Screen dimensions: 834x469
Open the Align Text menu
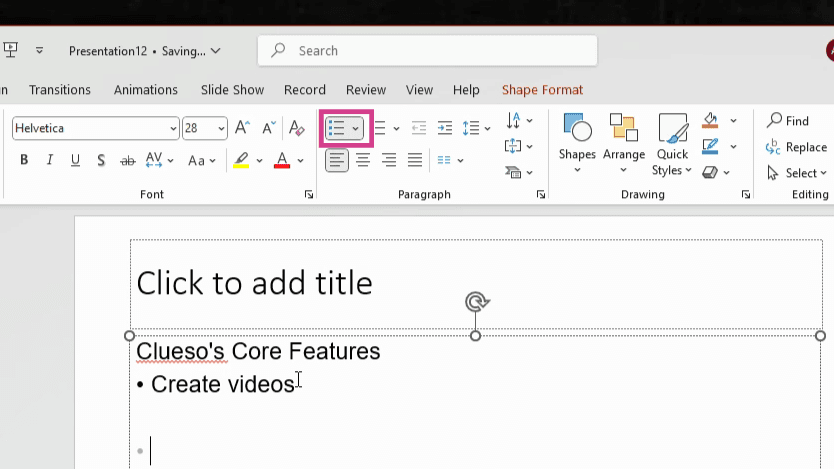click(519, 146)
